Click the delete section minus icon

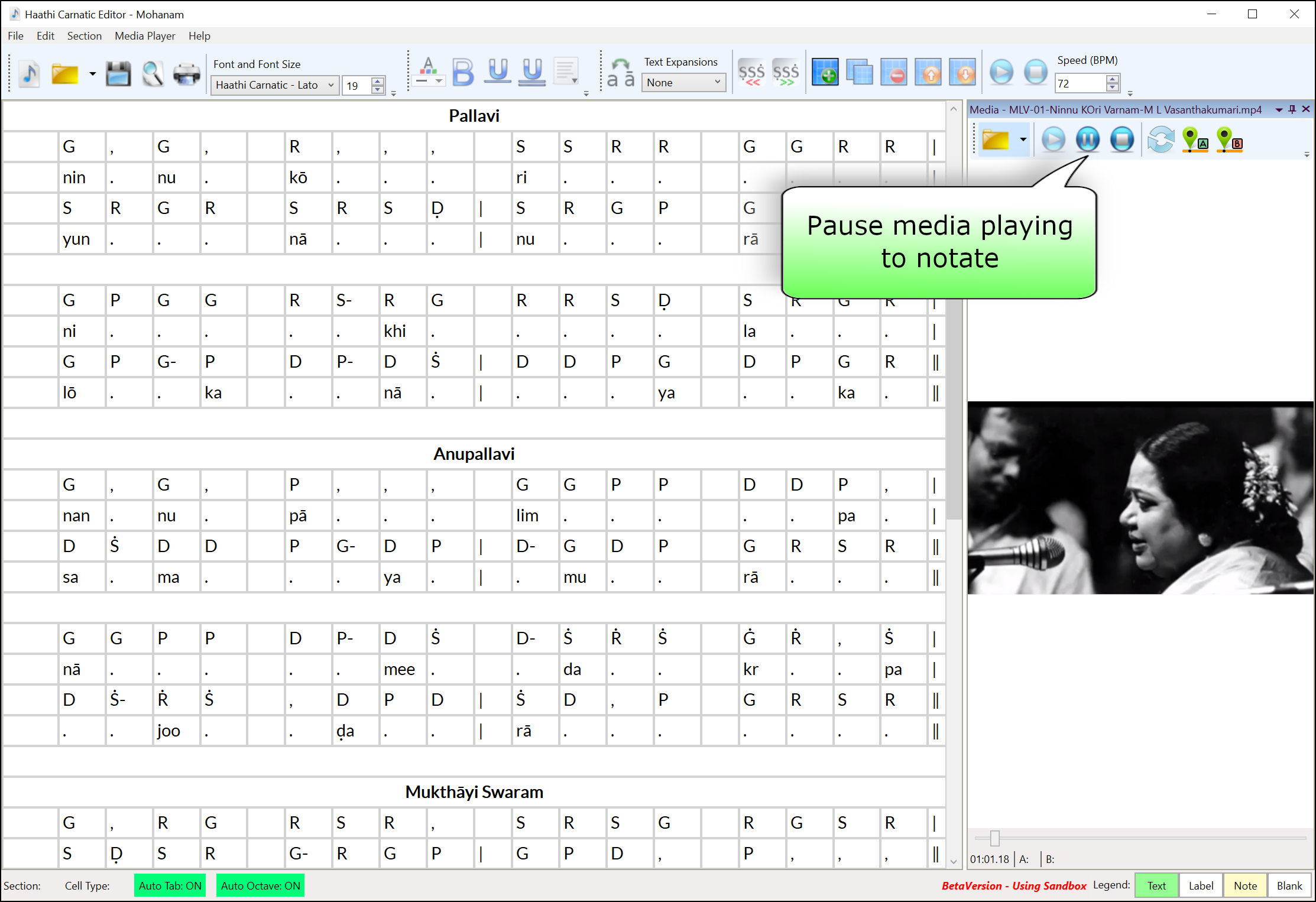click(894, 73)
